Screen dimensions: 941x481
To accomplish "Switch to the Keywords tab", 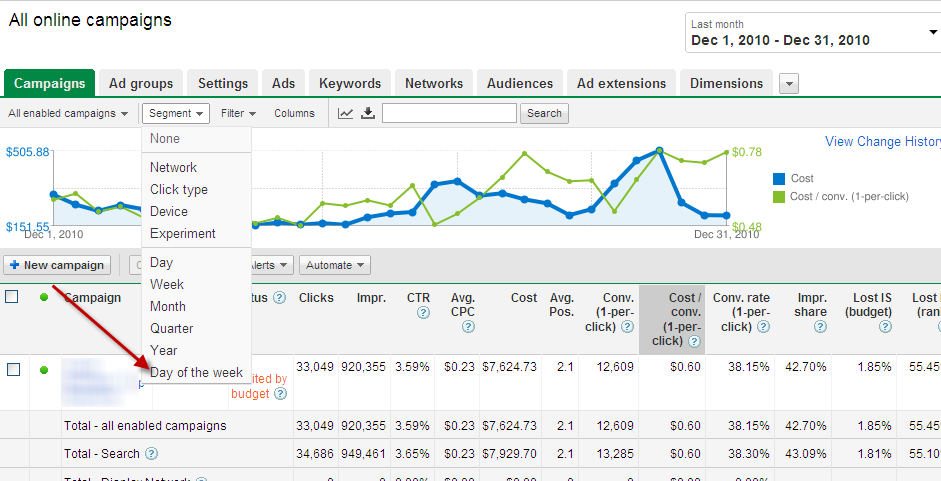I will pos(350,83).
